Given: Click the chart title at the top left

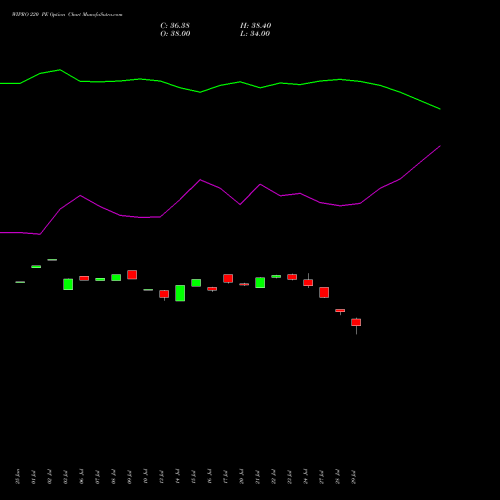Looking at the screenshot, I should (67, 15).
